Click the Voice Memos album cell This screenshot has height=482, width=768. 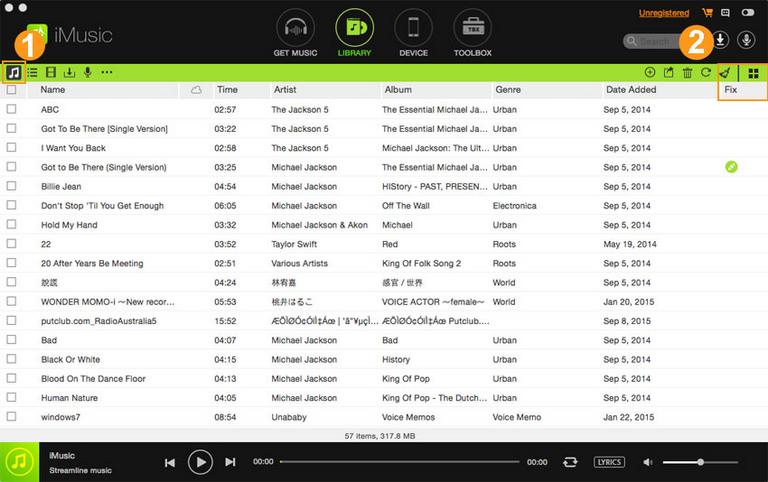[408, 417]
